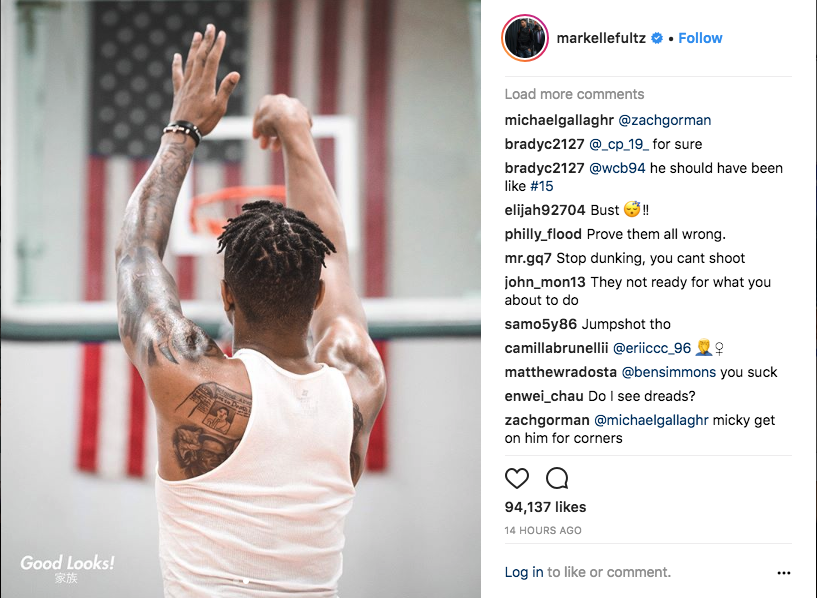Visit elijah92704 commenter profile
The width and height of the screenshot is (817, 598).
tap(544, 210)
